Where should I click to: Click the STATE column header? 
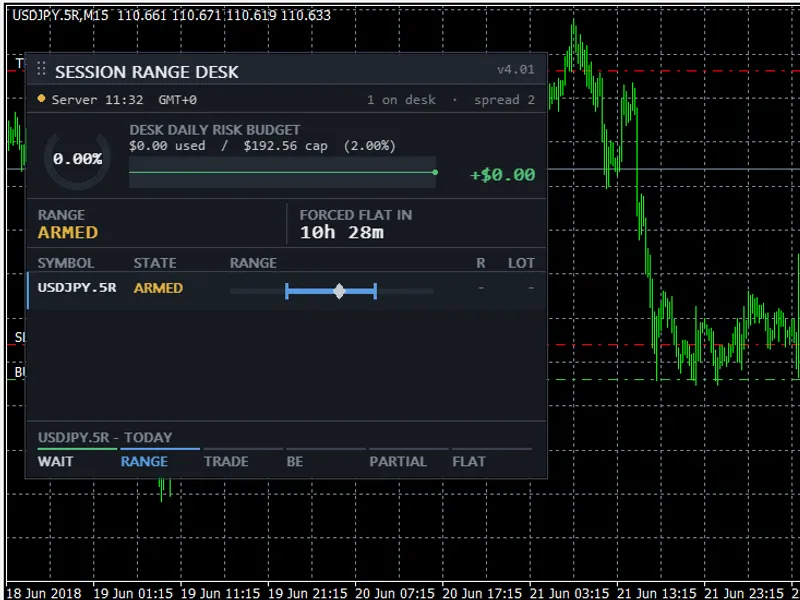tap(155, 263)
